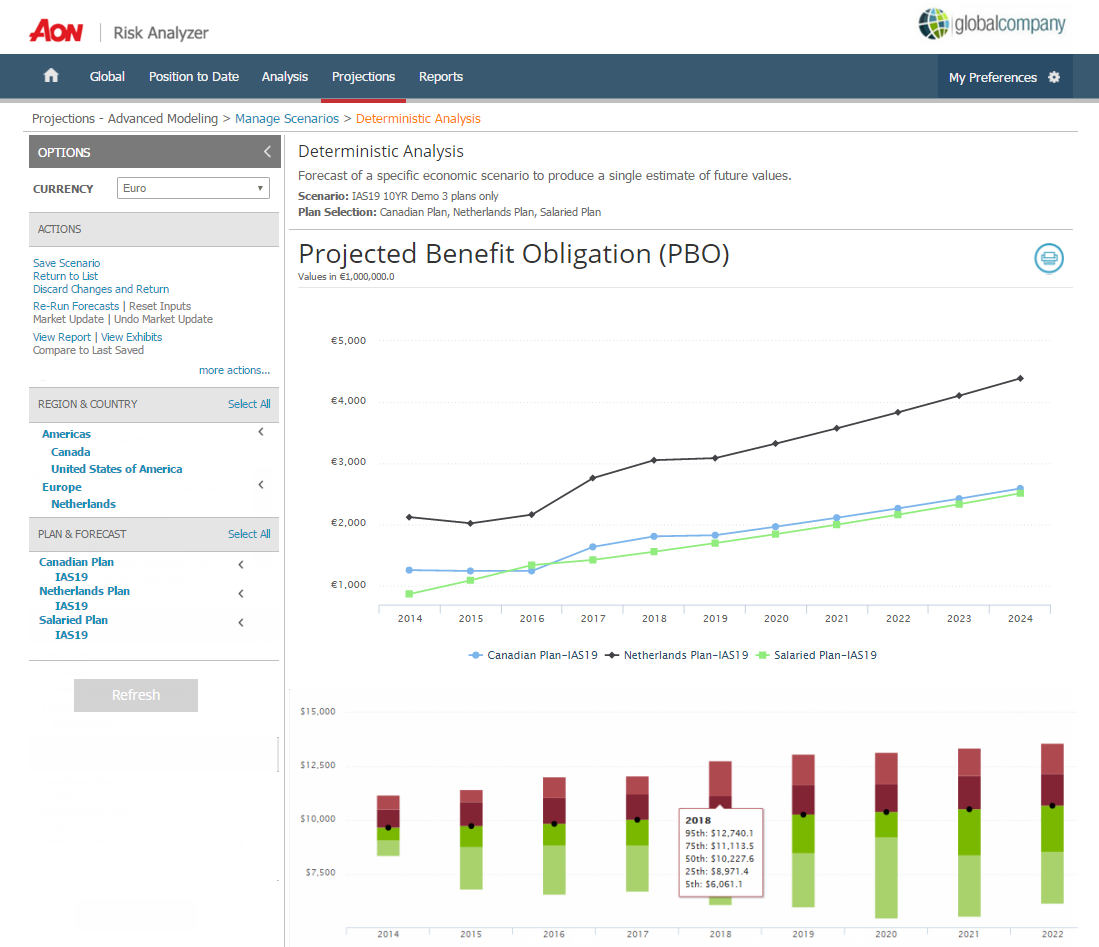Open the Currency dropdown showing Euro
This screenshot has height=947, width=1099.
pos(193,188)
